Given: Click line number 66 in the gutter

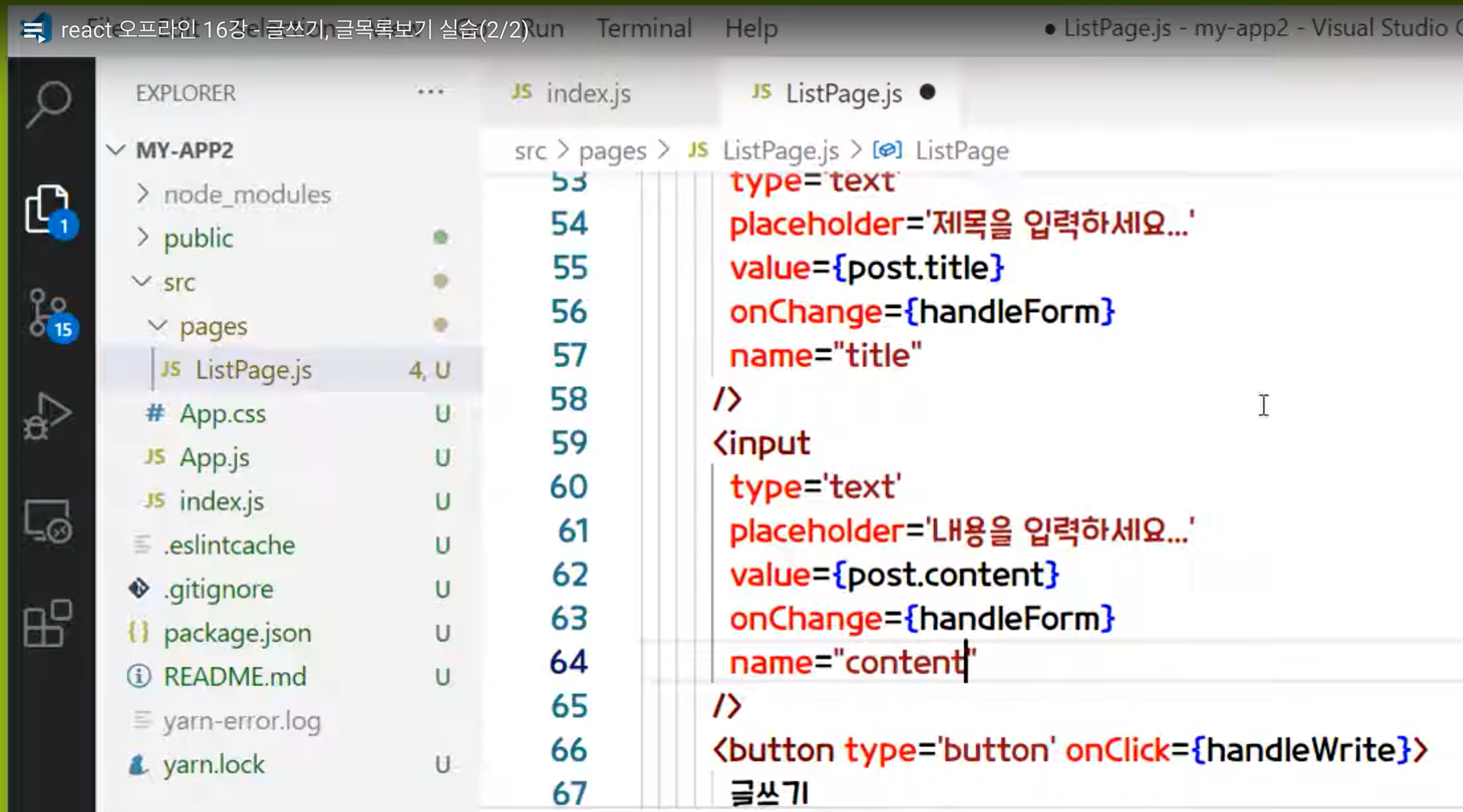Looking at the screenshot, I should [x=570, y=749].
